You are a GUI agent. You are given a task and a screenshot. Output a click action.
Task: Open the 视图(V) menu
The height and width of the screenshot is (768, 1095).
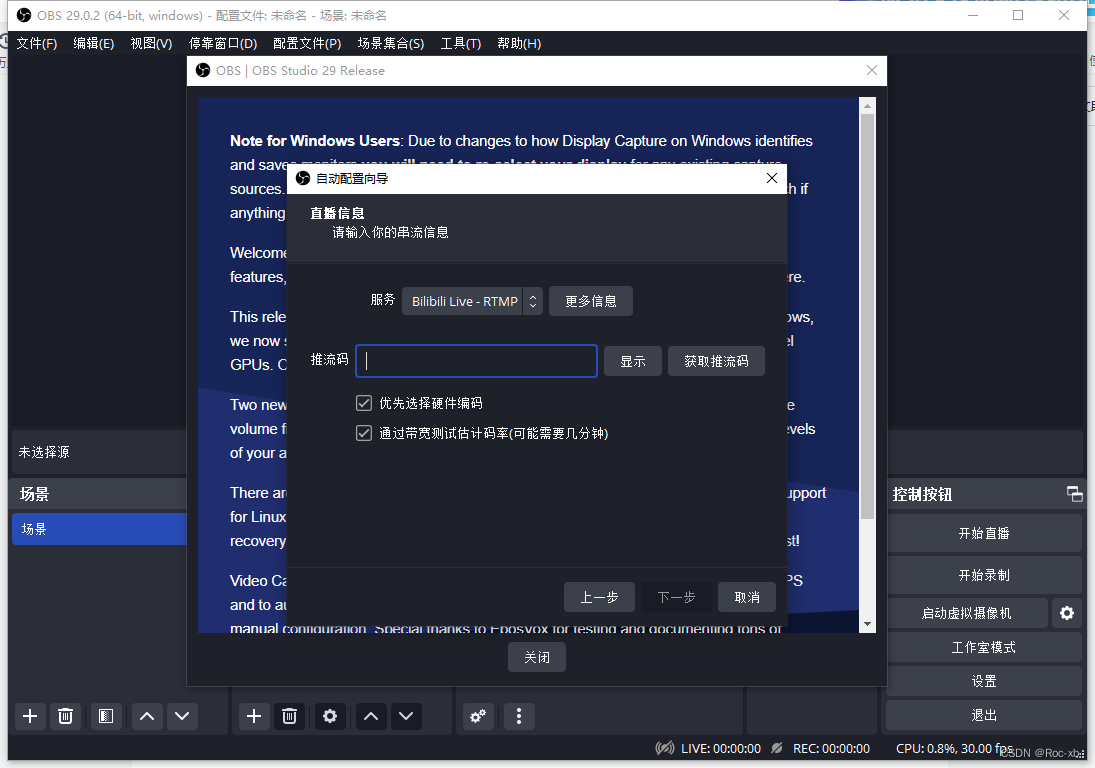point(151,43)
